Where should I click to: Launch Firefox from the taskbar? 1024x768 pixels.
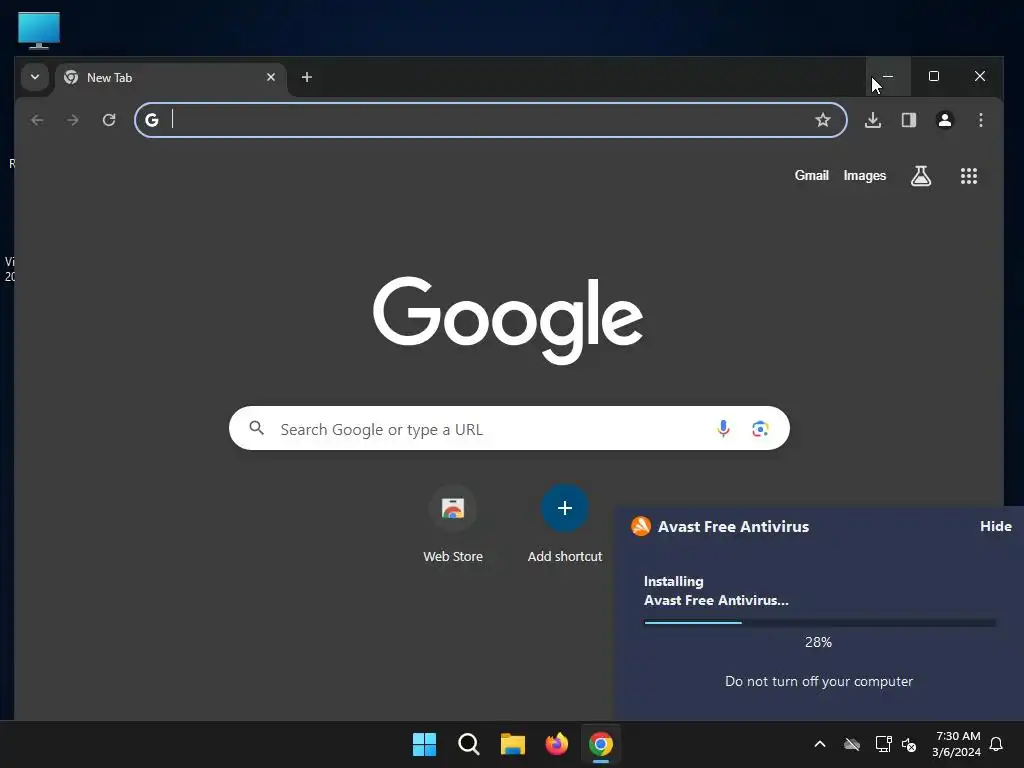click(x=556, y=744)
